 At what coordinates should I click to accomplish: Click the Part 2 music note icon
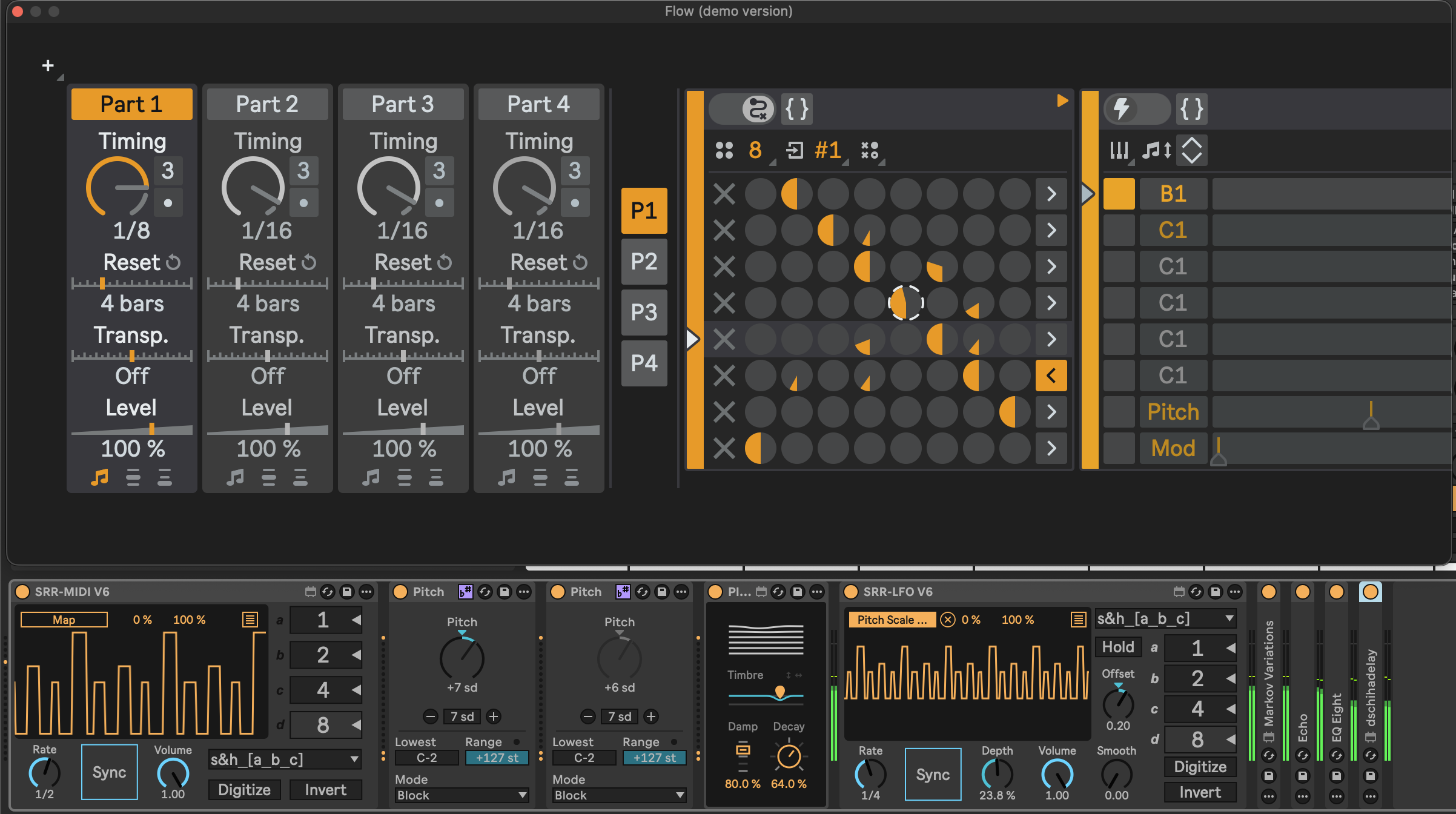point(235,478)
